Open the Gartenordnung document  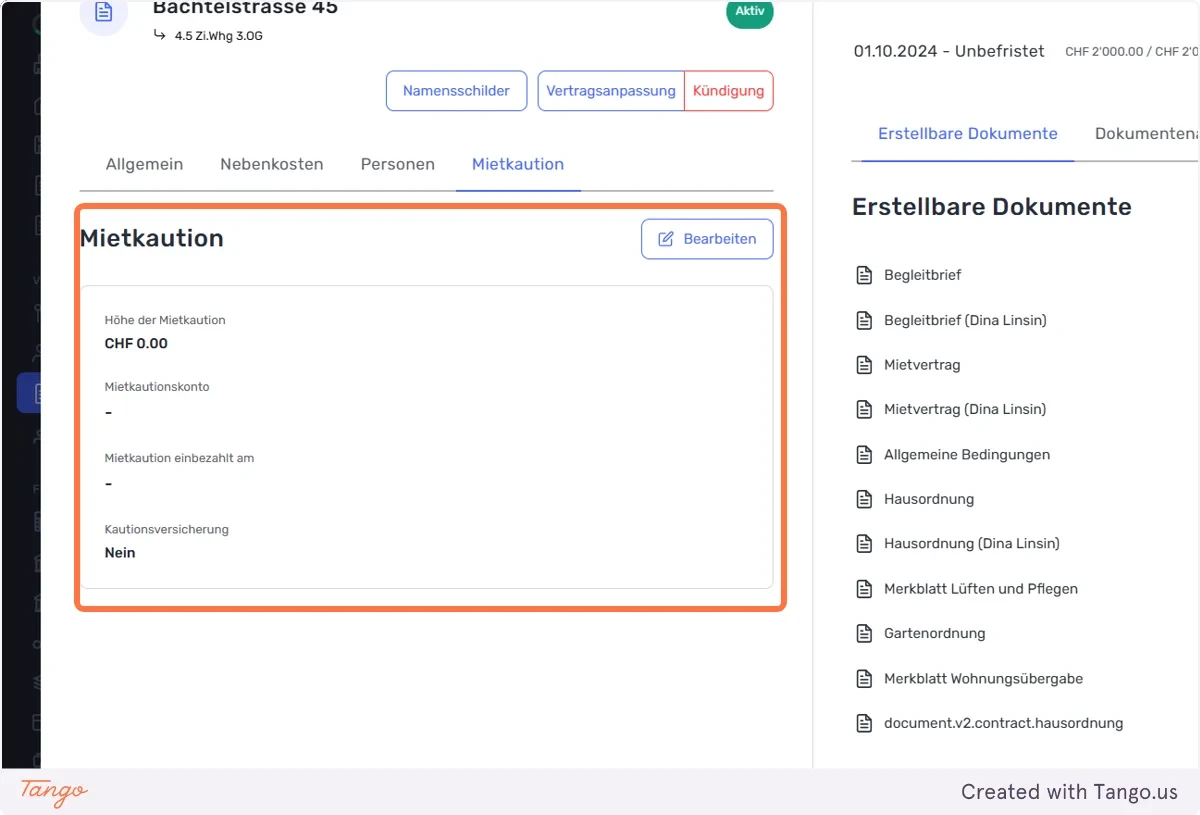coord(934,633)
